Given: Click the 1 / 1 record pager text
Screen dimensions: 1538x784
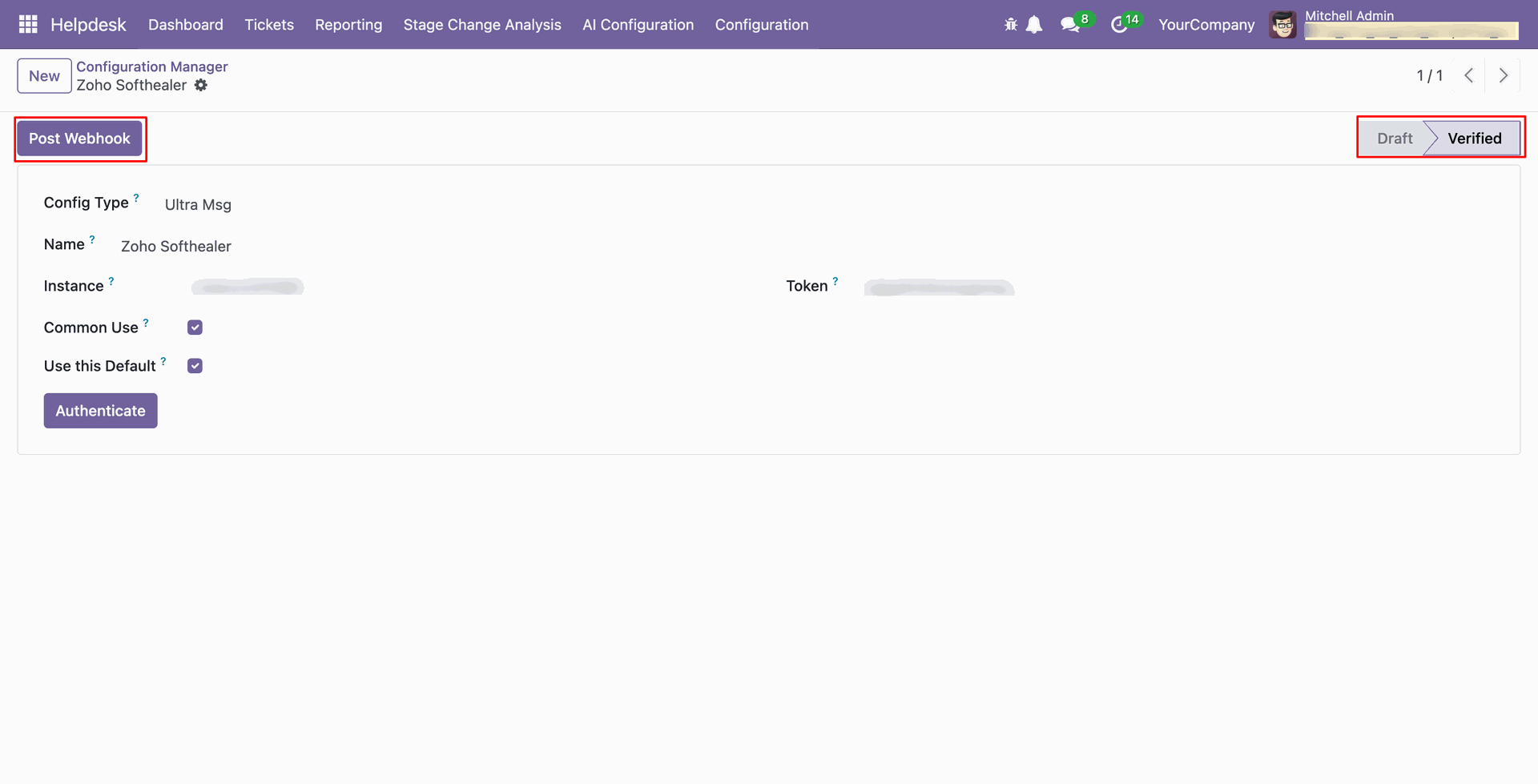Looking at the screenshot, I should click(x=1429, y=75).
